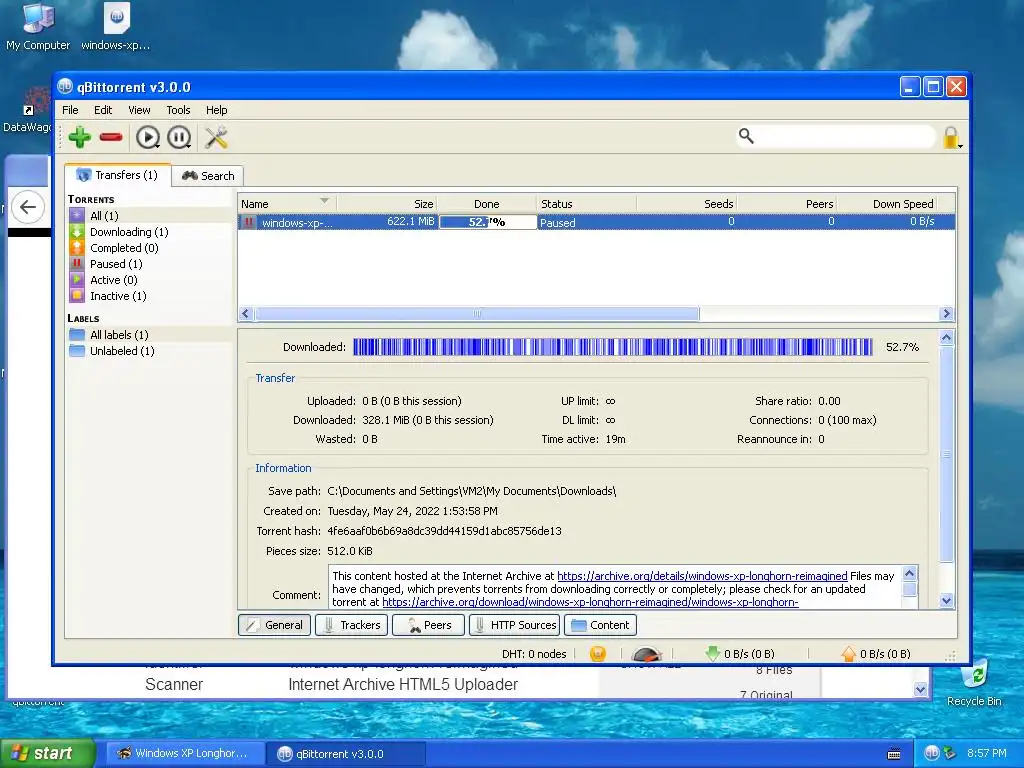Open the archive.org/details link in Comment
Viewport: 1024px width, 768px height.
[702, 576]
